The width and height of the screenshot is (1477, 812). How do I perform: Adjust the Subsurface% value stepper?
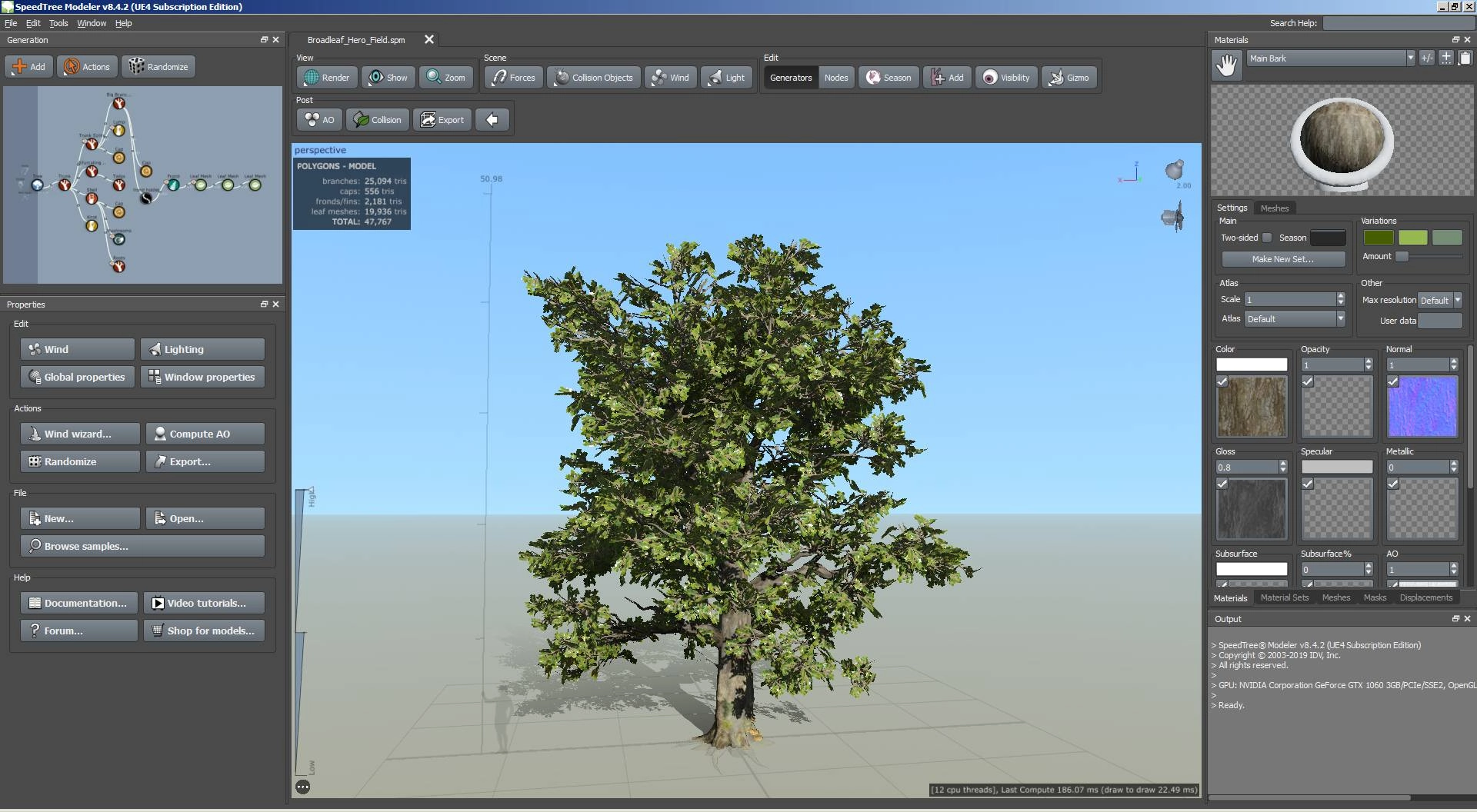[1369, 569]
